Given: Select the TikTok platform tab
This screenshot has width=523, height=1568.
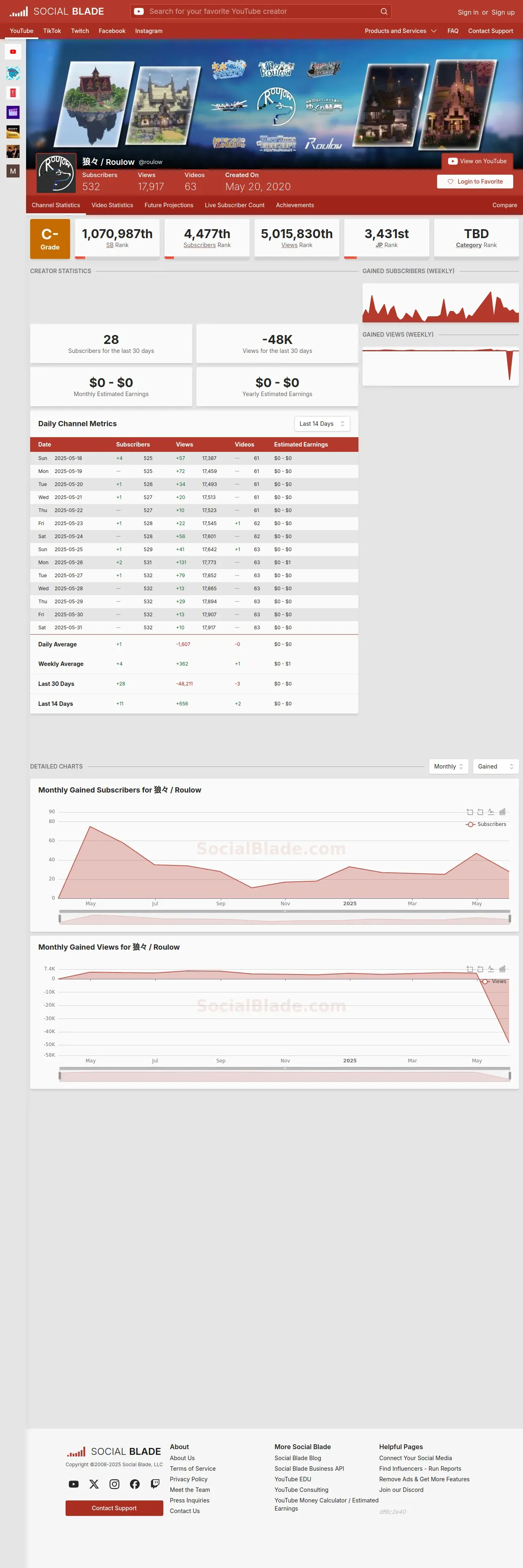Looking at the screenshot, I should click(52, 31).
